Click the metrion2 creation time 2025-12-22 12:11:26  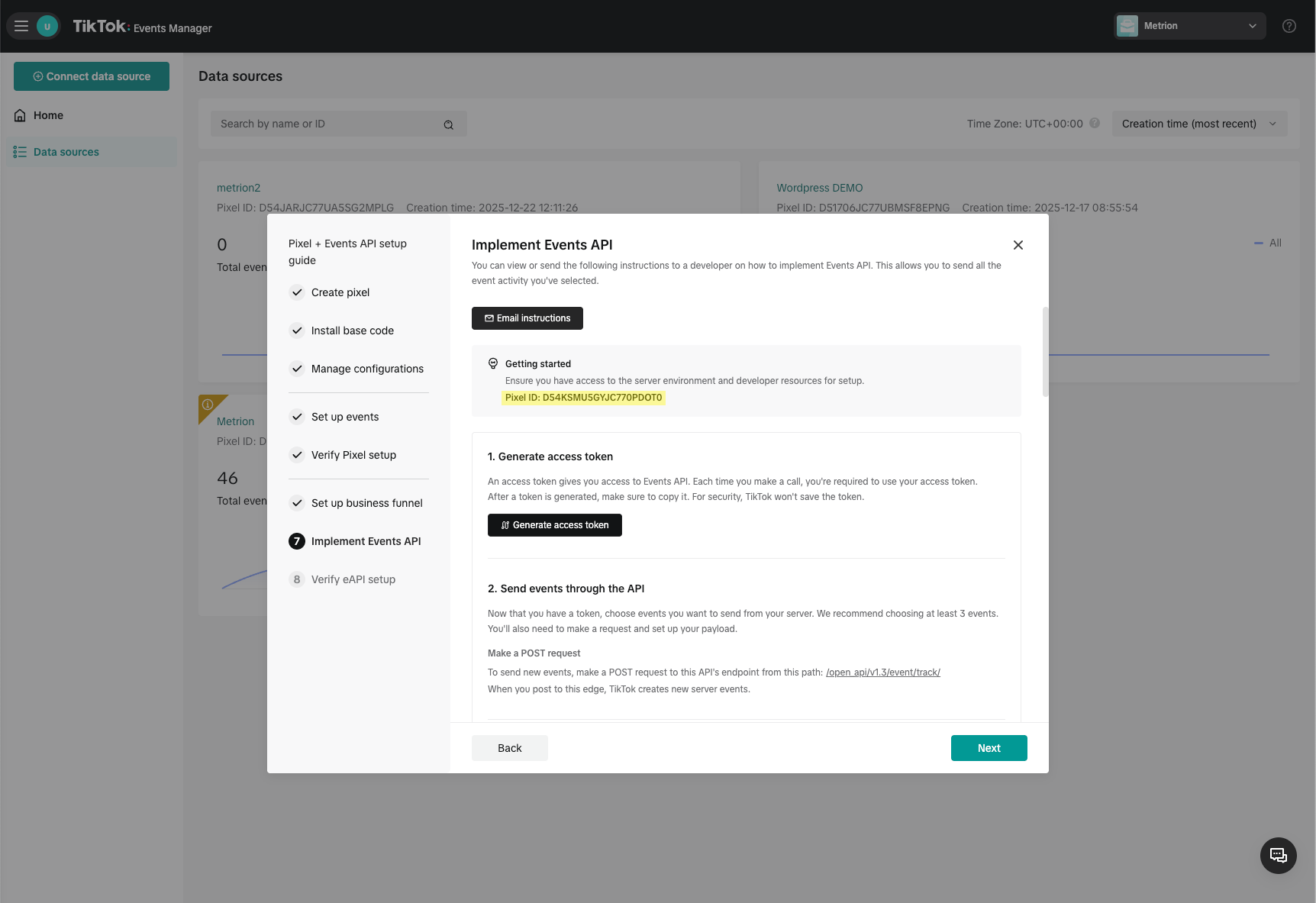[492, 208]
